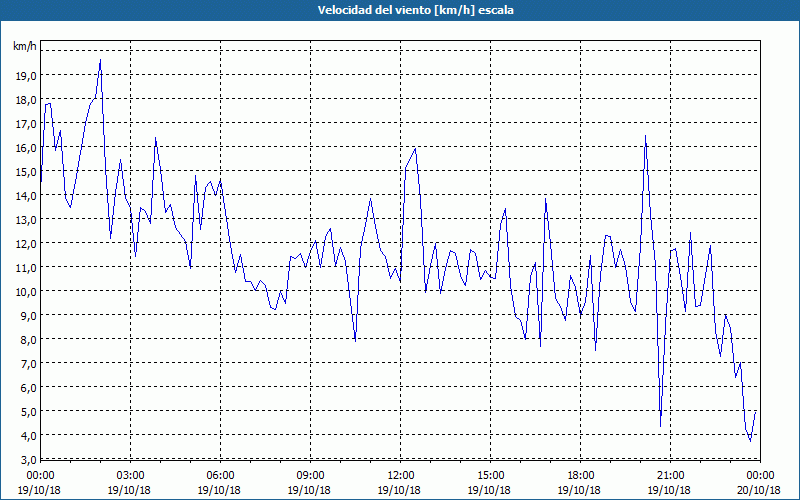Click the 12,0 y-axis label
The image size is (800, 500).
coord(27,243)
